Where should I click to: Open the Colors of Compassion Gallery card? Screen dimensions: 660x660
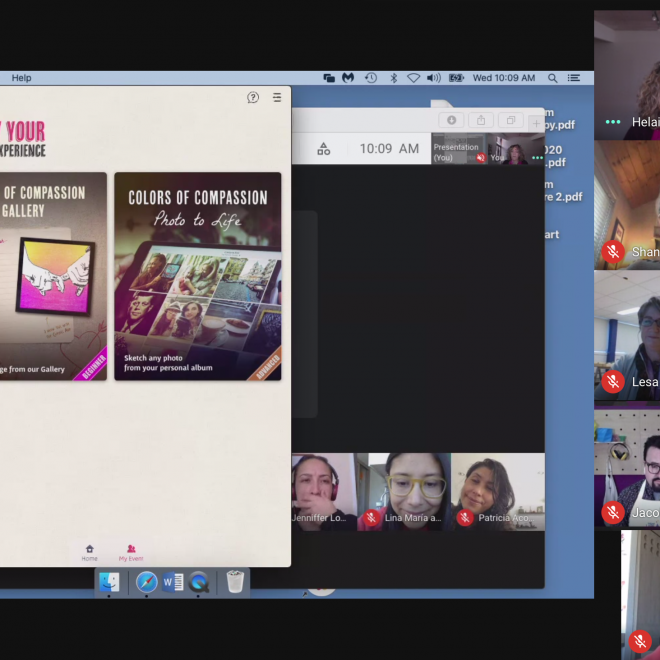click(52, 276)
